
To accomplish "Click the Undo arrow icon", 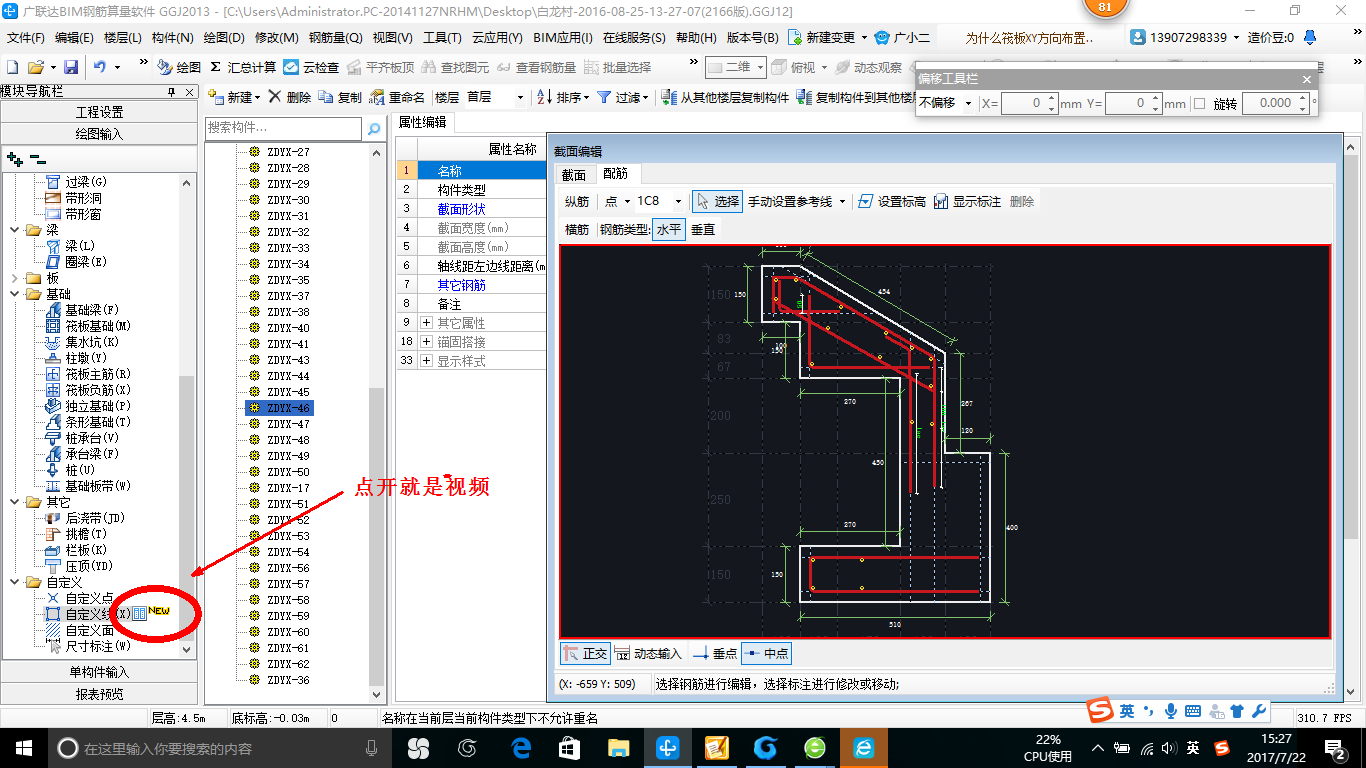I will (x=100, y=67).
